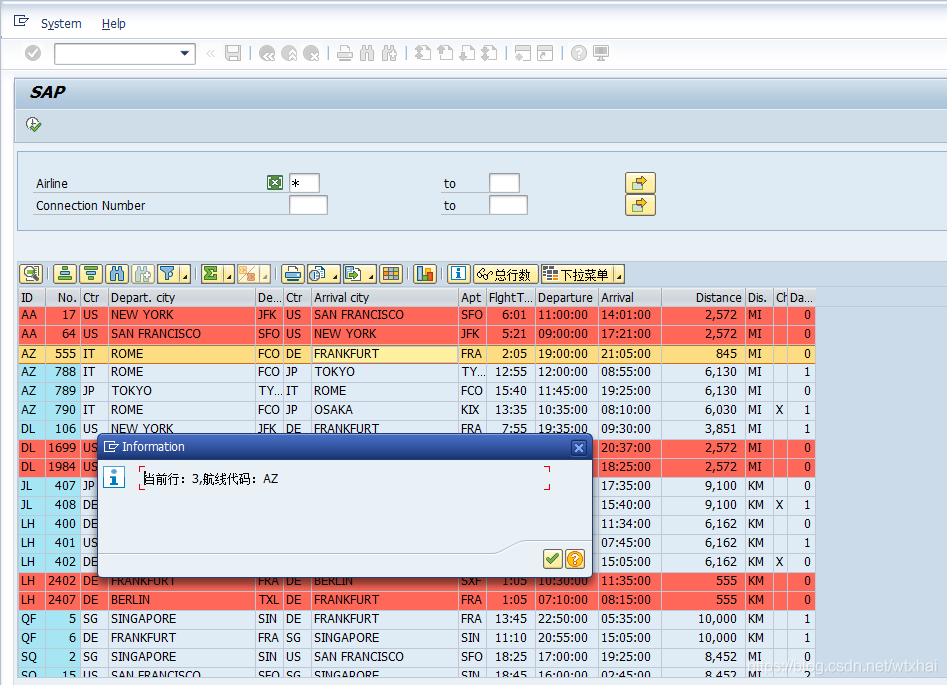Click the Arrival city column header
This screenshot has width=947, height=685.
(x=385, y=297)
